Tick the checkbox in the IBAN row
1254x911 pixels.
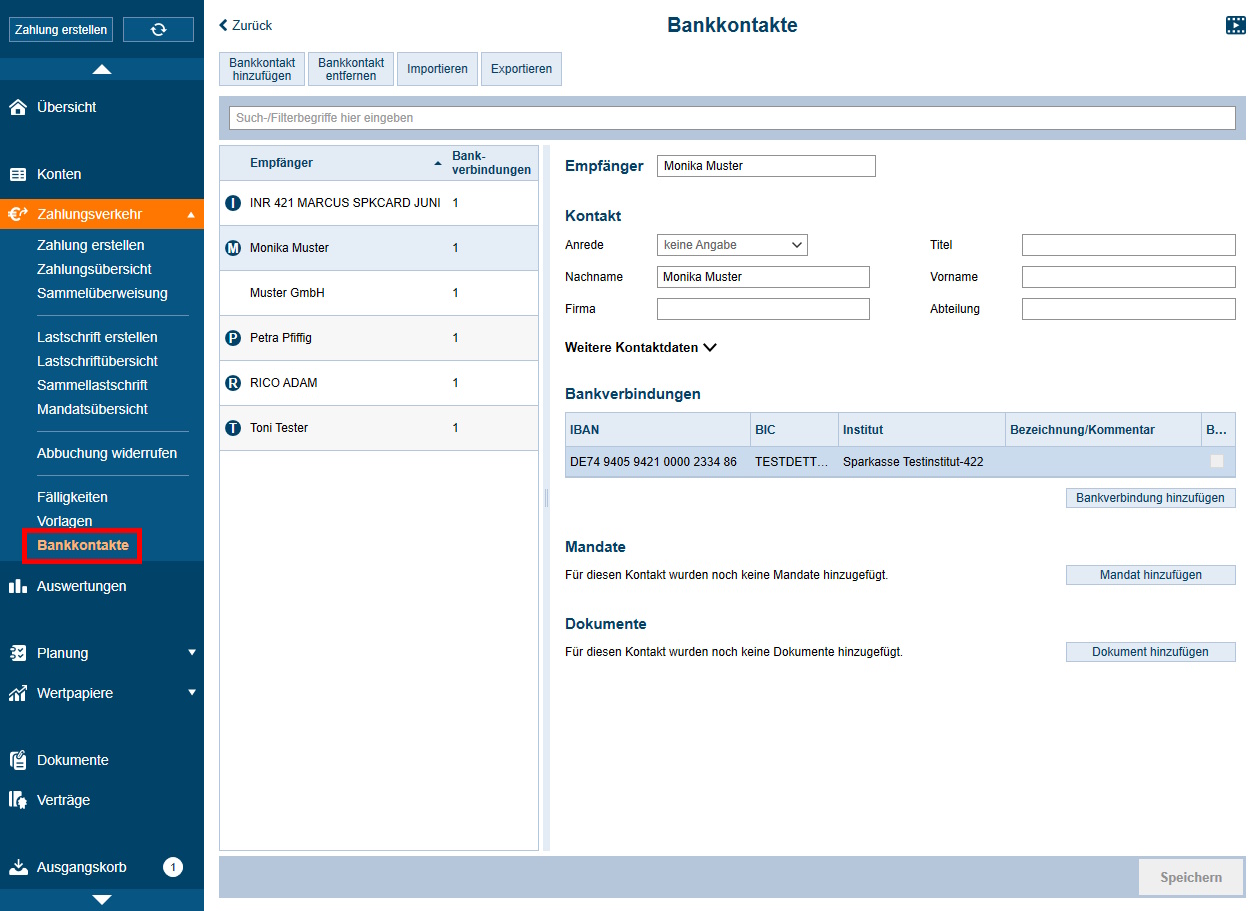[1216, 461]
